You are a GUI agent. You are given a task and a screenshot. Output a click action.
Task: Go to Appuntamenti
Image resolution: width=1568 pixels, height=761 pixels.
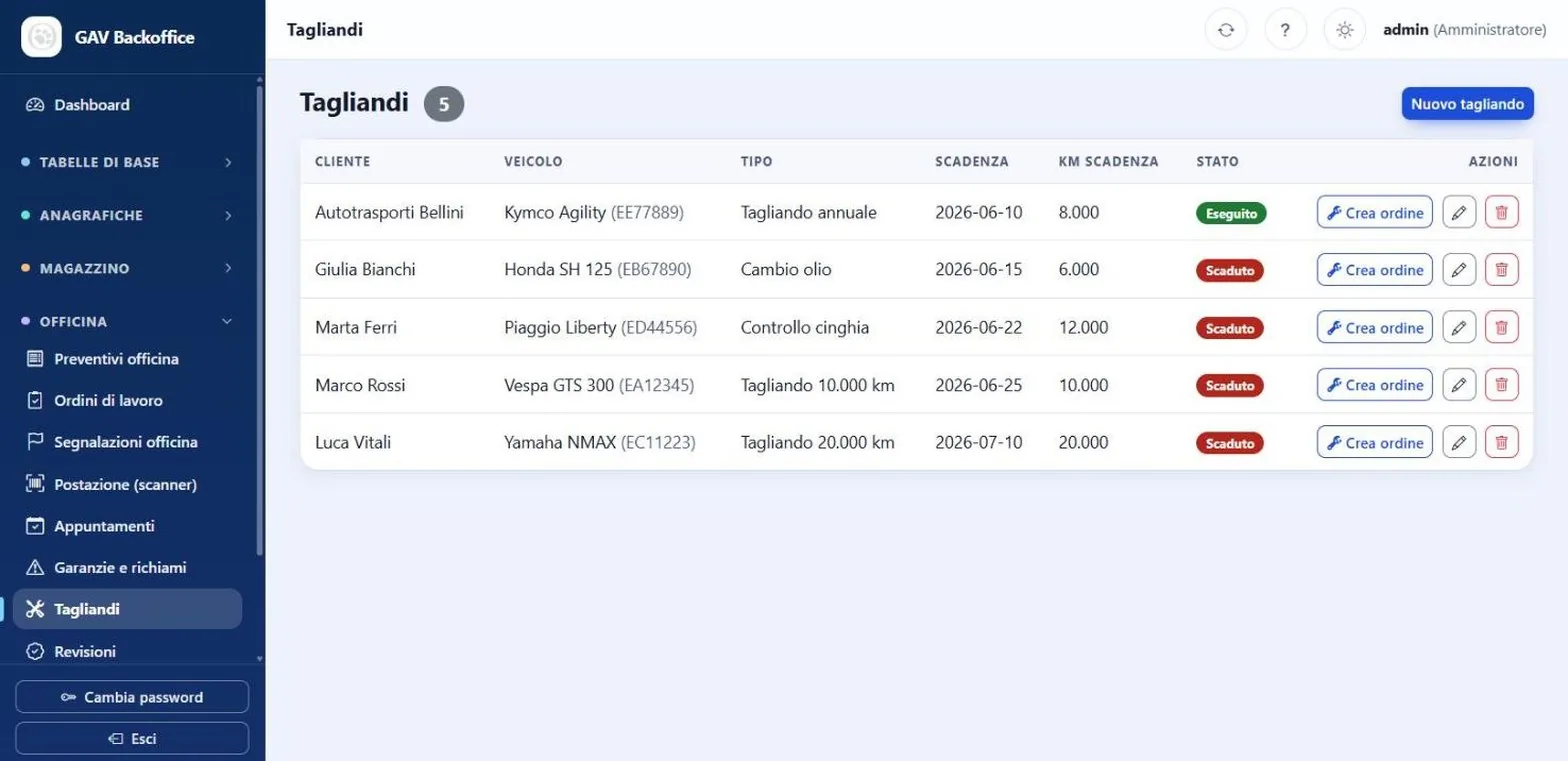pyautogui.click(x=127, y=526)
